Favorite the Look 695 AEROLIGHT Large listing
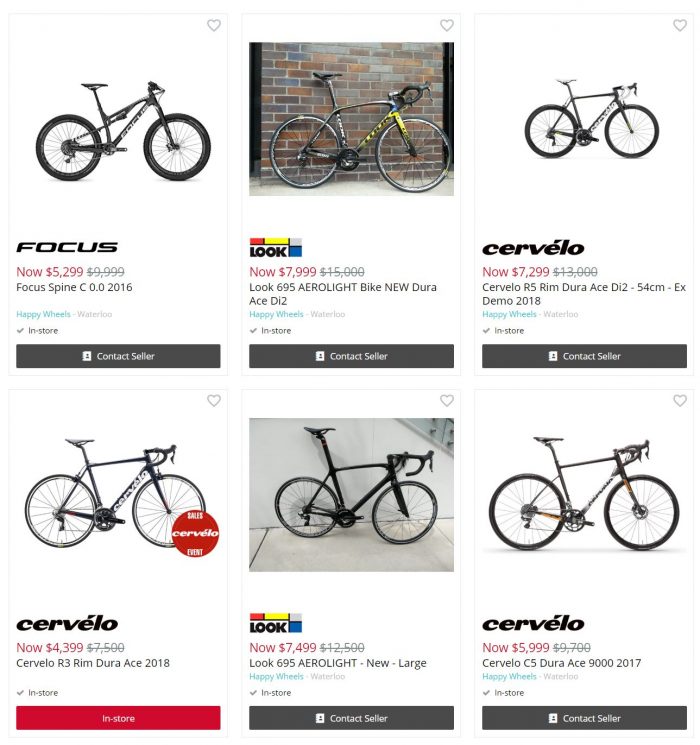 pyautogui.click(x=447, y=401)
